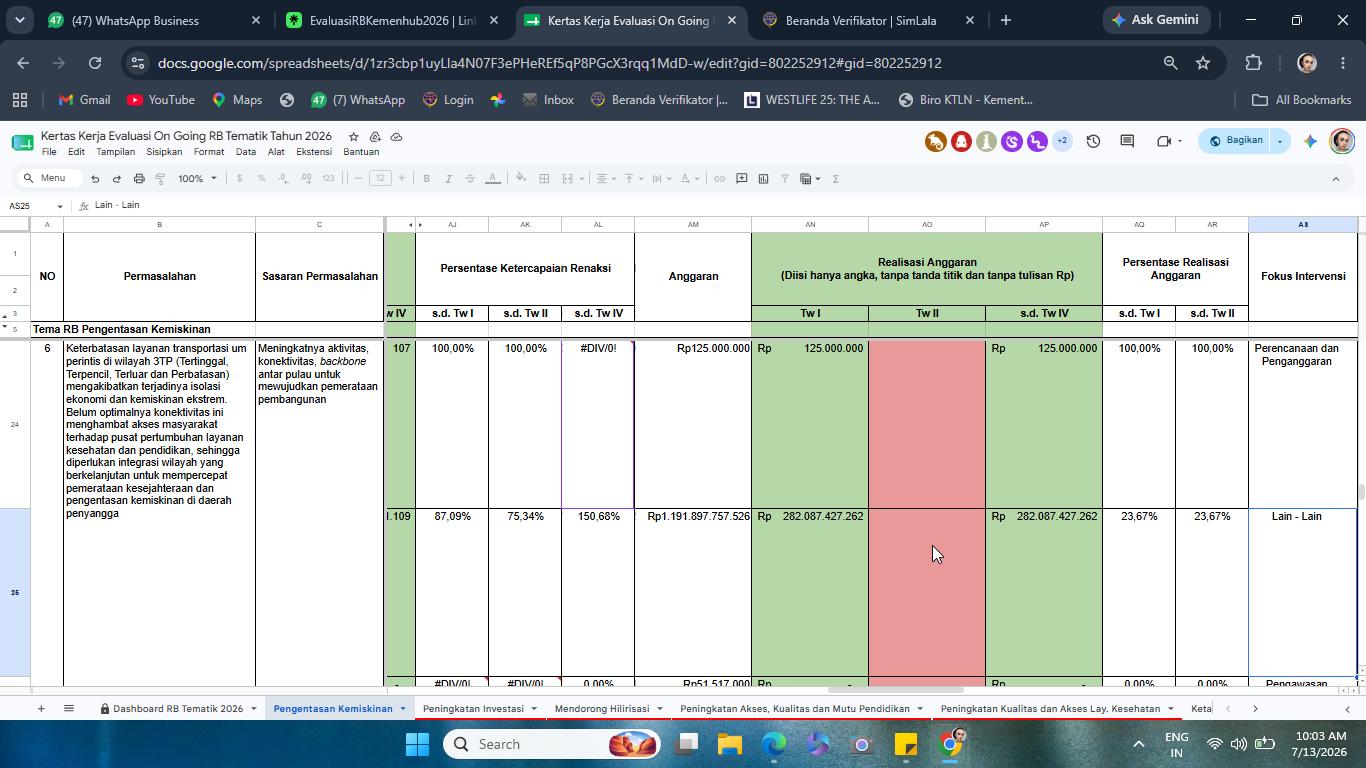The height and width of the screenshot is (768, 1366).
Task: Increase decimal places
Action: (x=305, y=178)
